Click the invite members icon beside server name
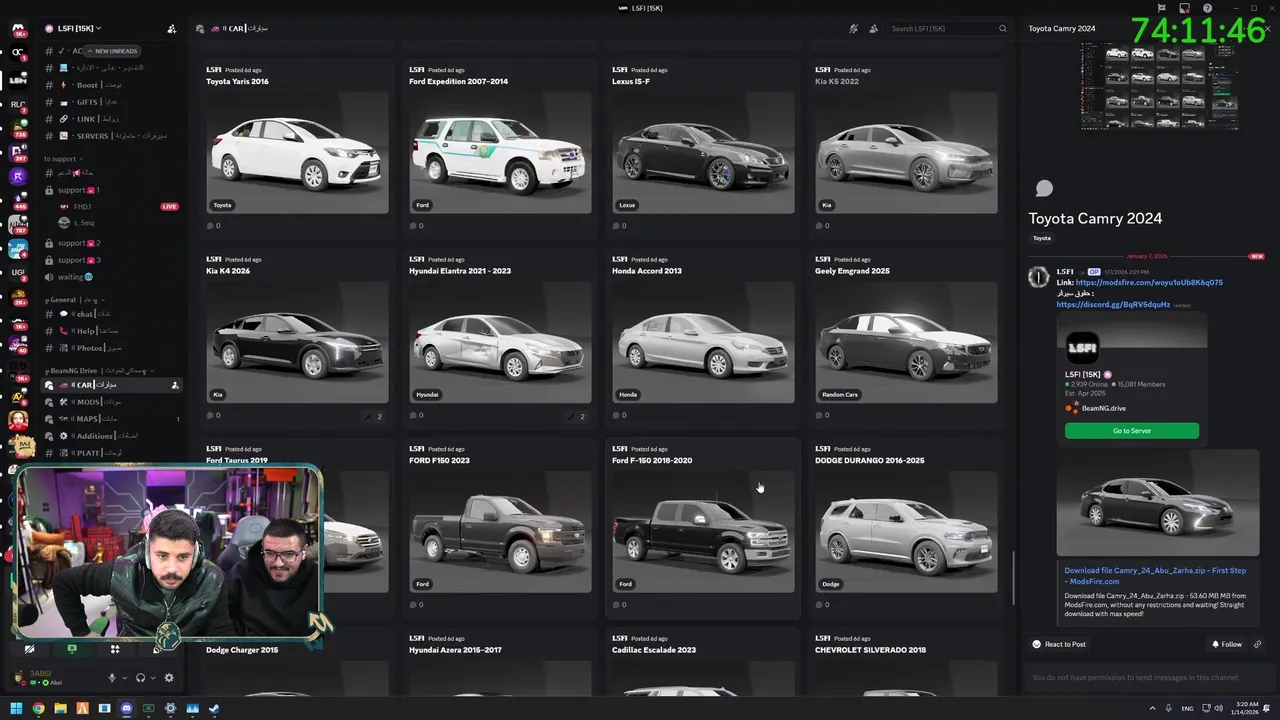The width and height of the screenshot is (1280, 720). 171,28
